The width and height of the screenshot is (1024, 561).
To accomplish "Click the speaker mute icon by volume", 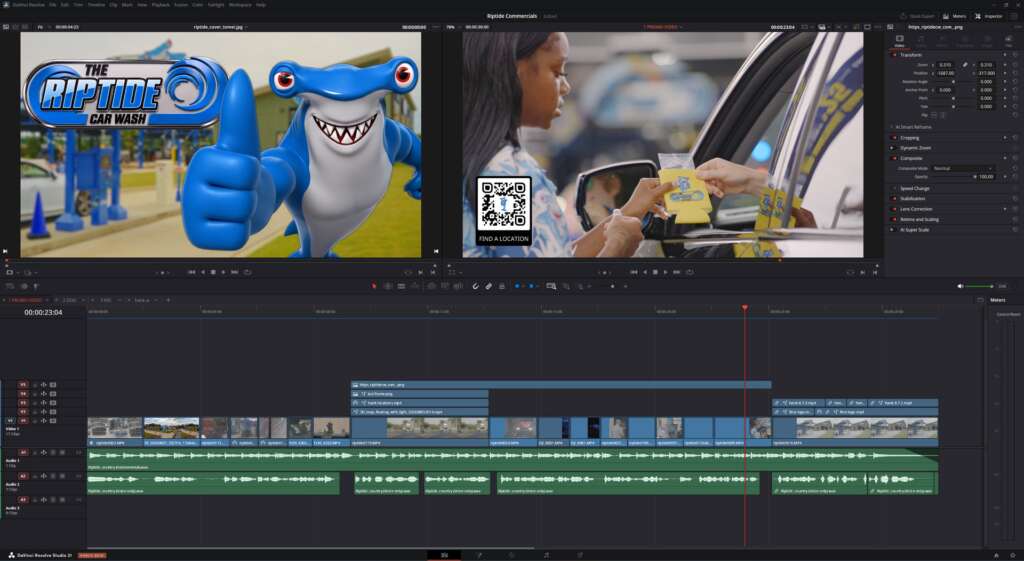I will 960,286.
